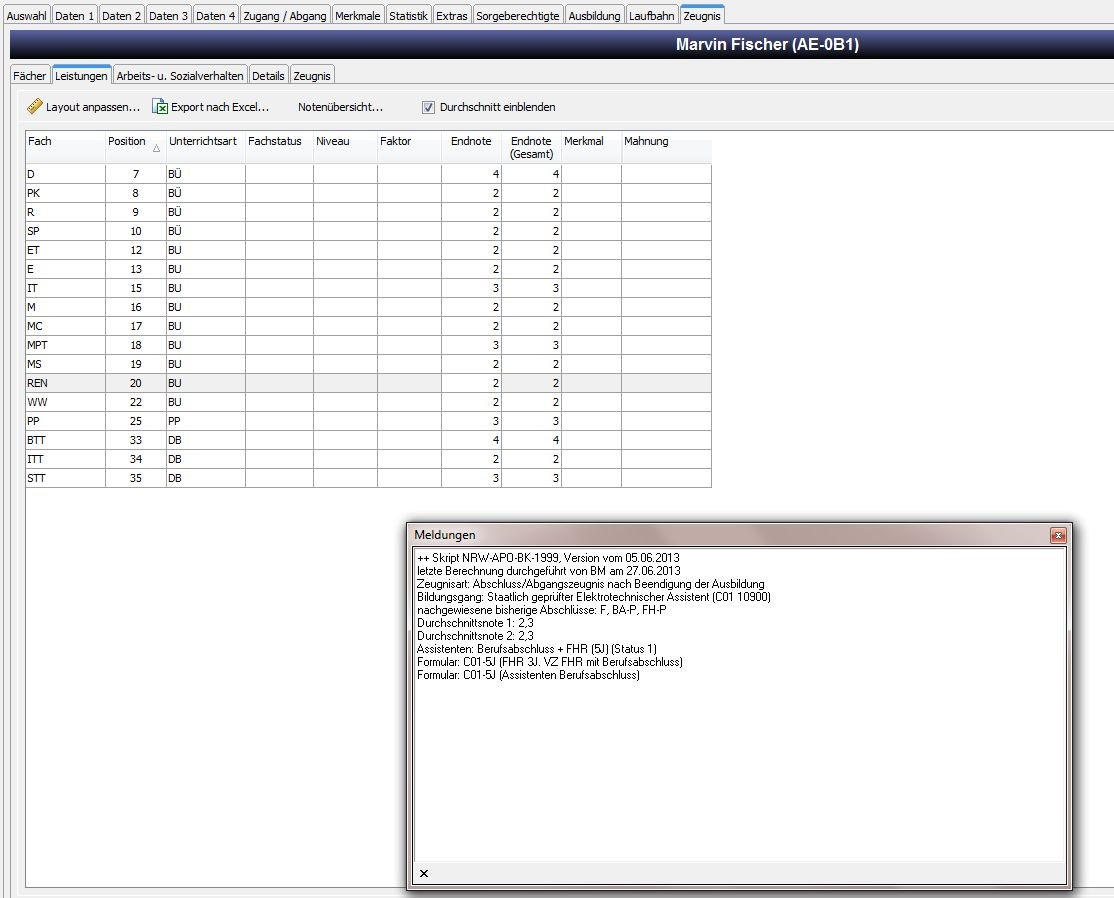Toggle Durchschnitt einblenden checkbox
The width and height of the screenshot is (1114, 898).
tap(428, 107)
